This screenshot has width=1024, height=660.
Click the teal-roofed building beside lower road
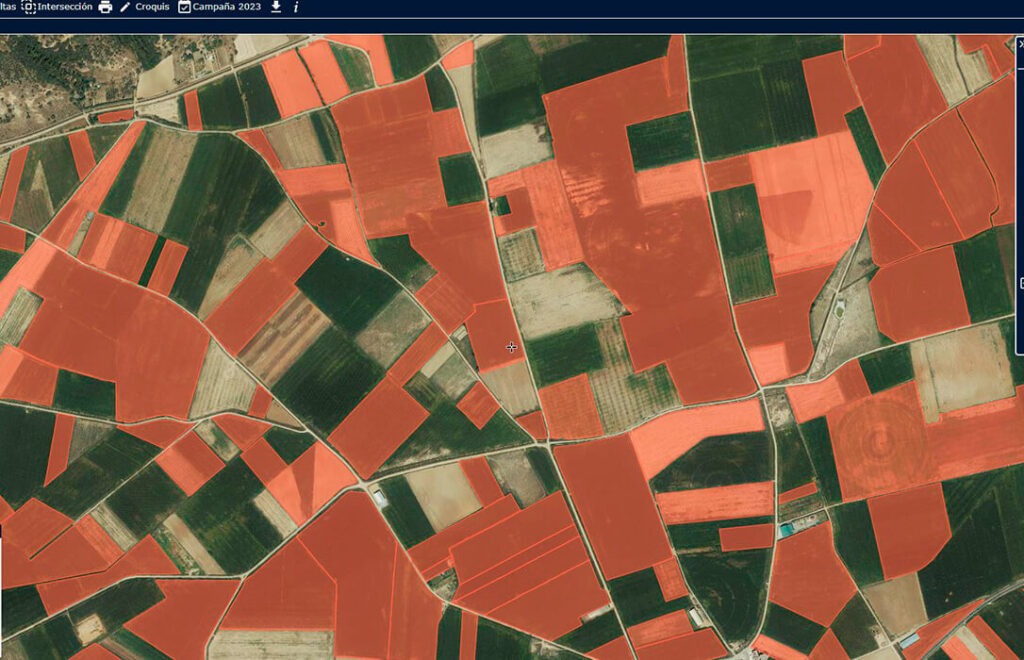[x=787, y=529]
